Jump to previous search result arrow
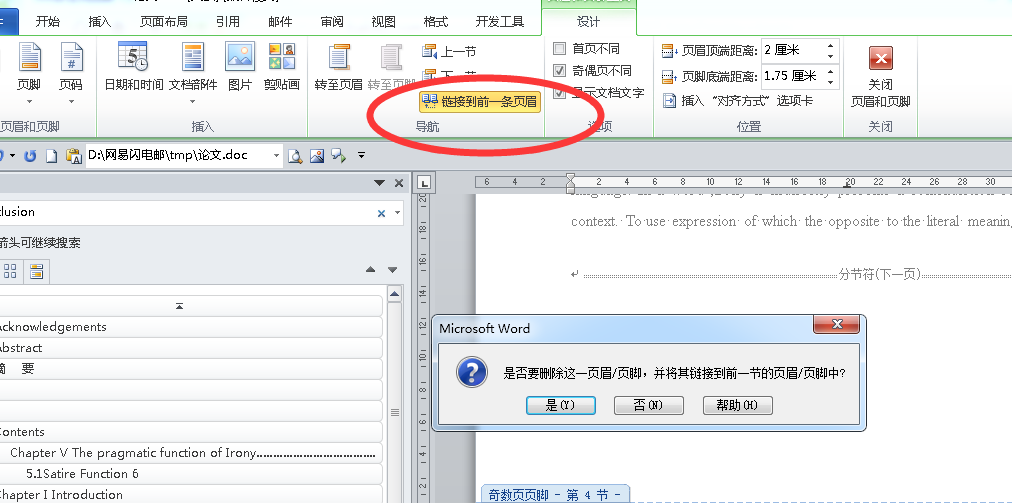Viewport: 1012px width, 503px height. click(370, 270)
